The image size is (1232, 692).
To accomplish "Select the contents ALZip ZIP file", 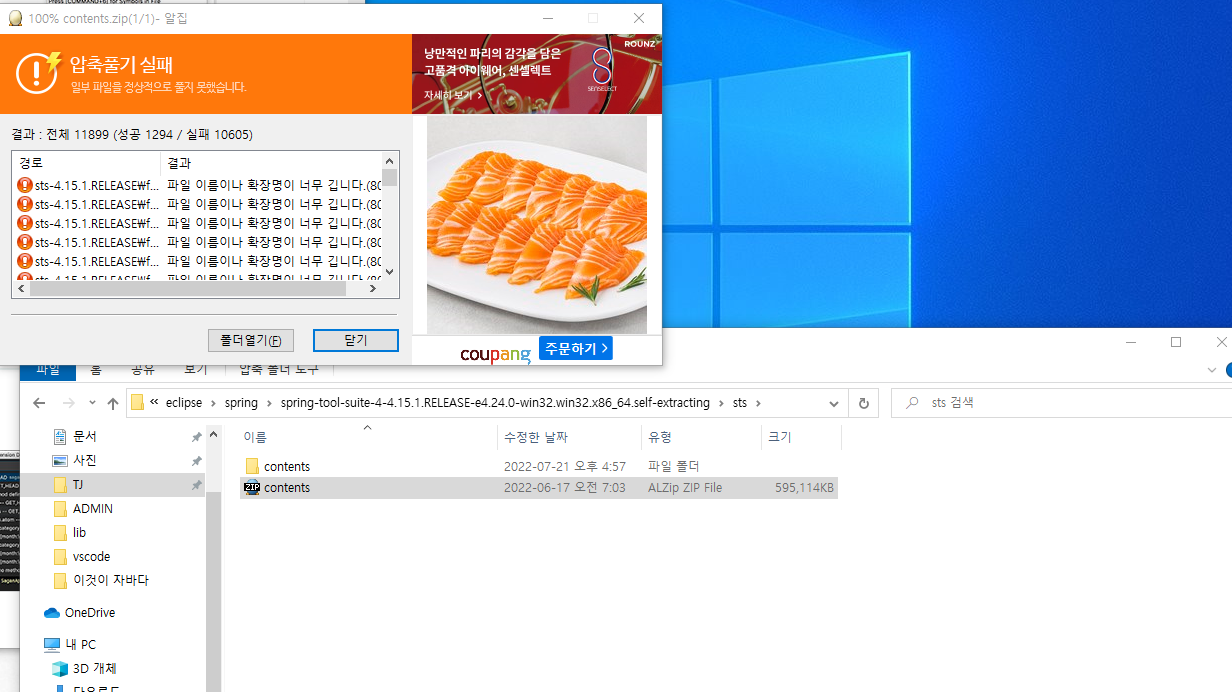I will point(539,488).
